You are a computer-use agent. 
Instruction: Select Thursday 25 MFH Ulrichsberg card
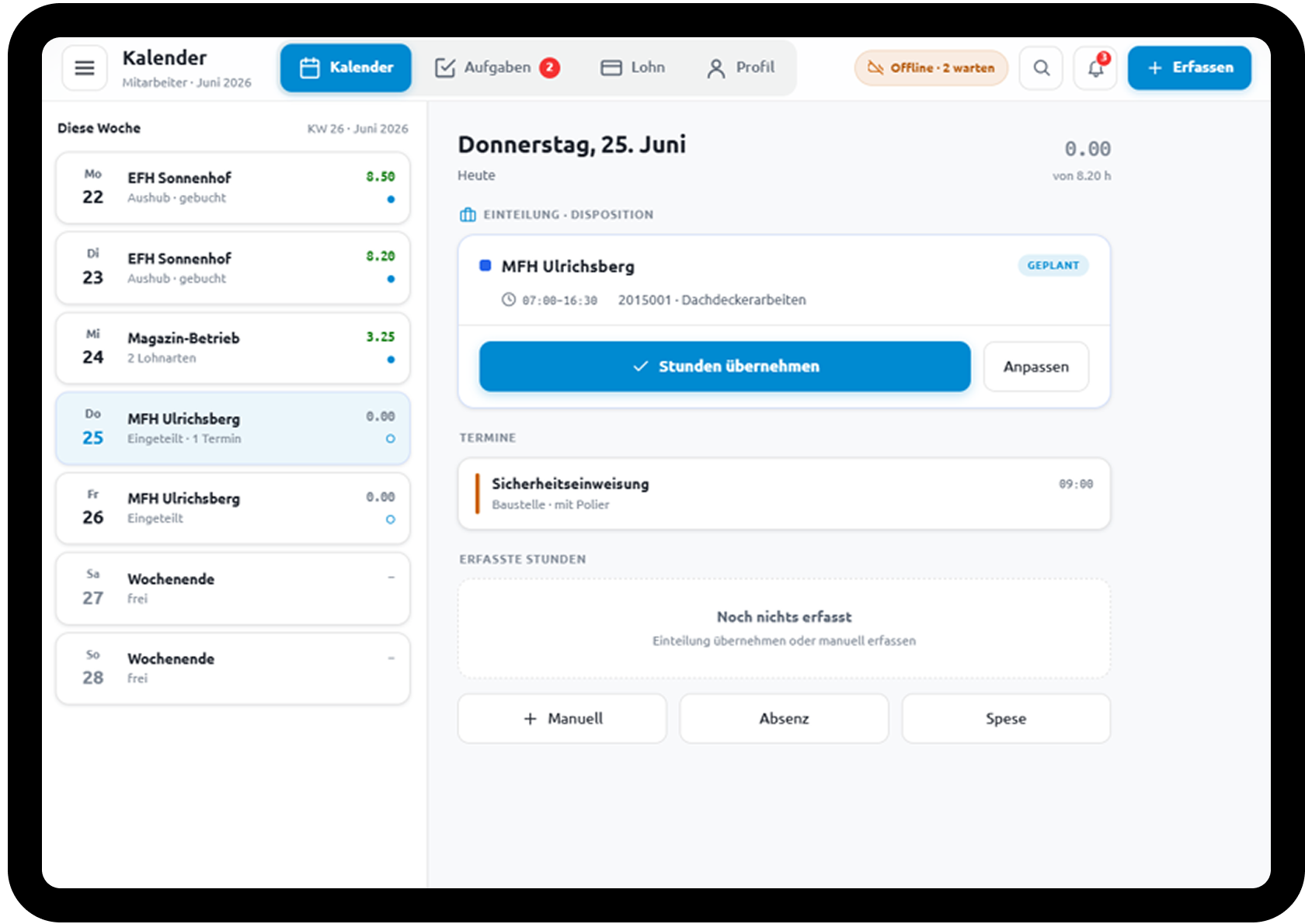pyautogui.click(x=233, y=428)
